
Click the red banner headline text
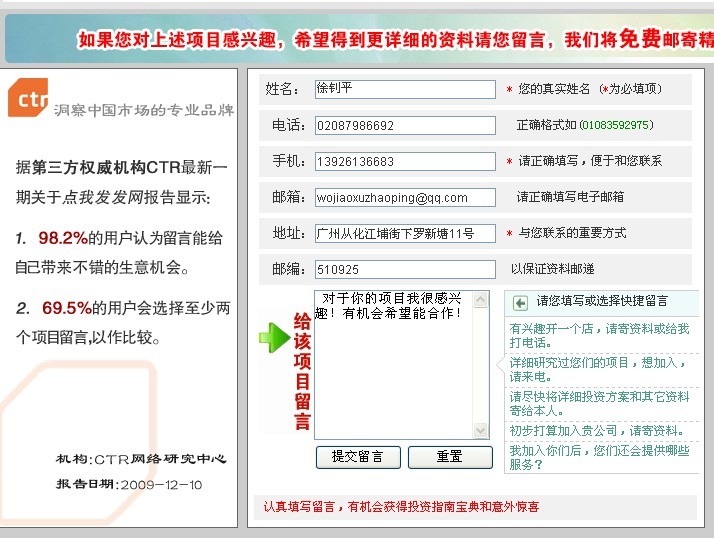395,39
